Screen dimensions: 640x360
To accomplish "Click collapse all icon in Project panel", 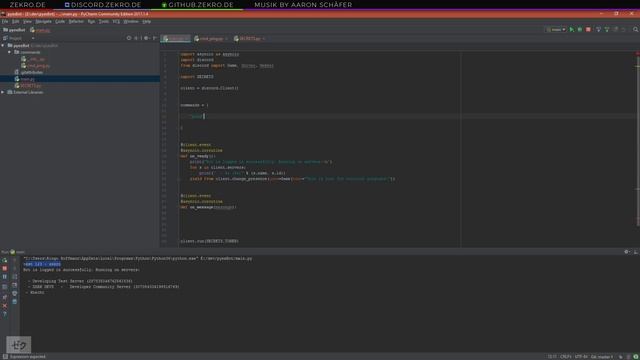I will click(136, 38).
